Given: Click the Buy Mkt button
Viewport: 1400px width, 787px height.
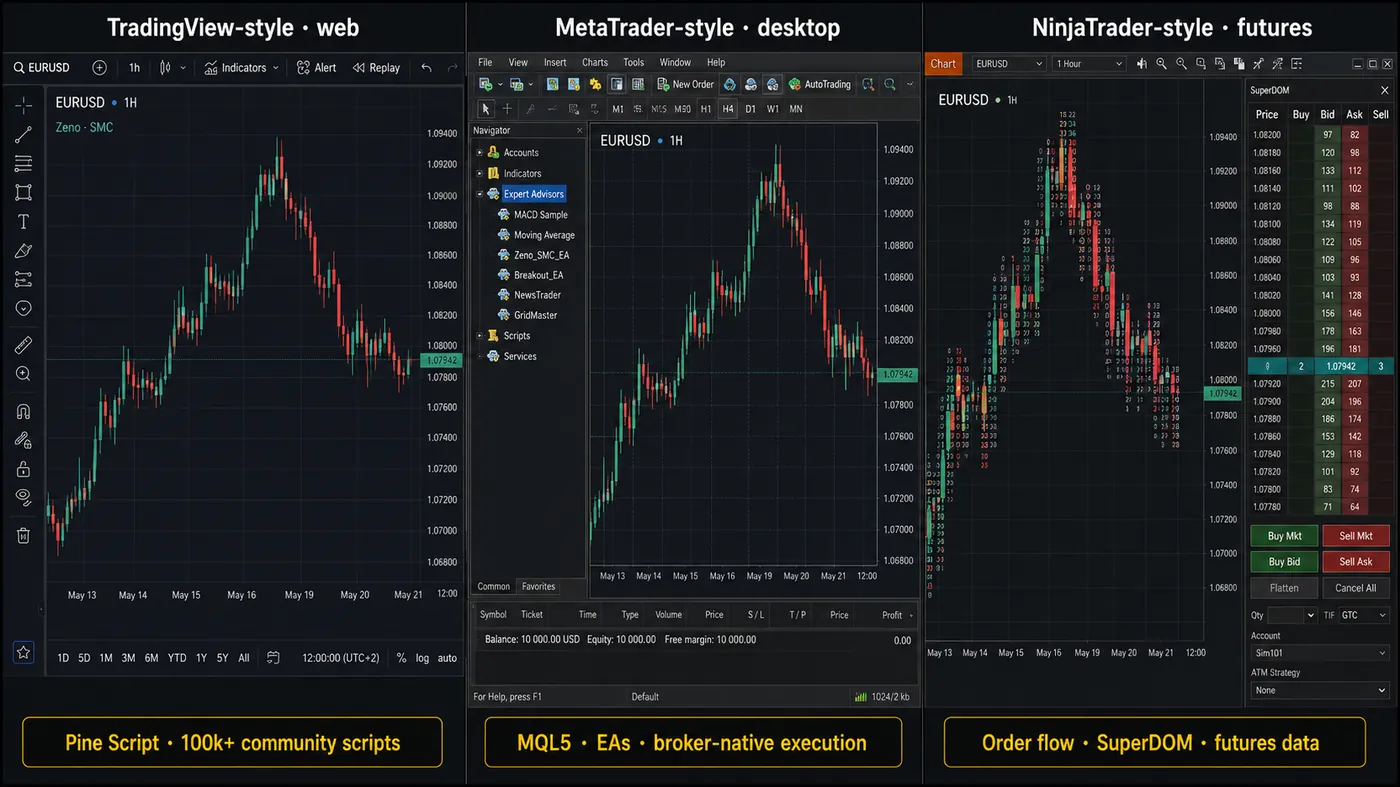Looking at the screenshot, I should click(x=1285, y=536).
